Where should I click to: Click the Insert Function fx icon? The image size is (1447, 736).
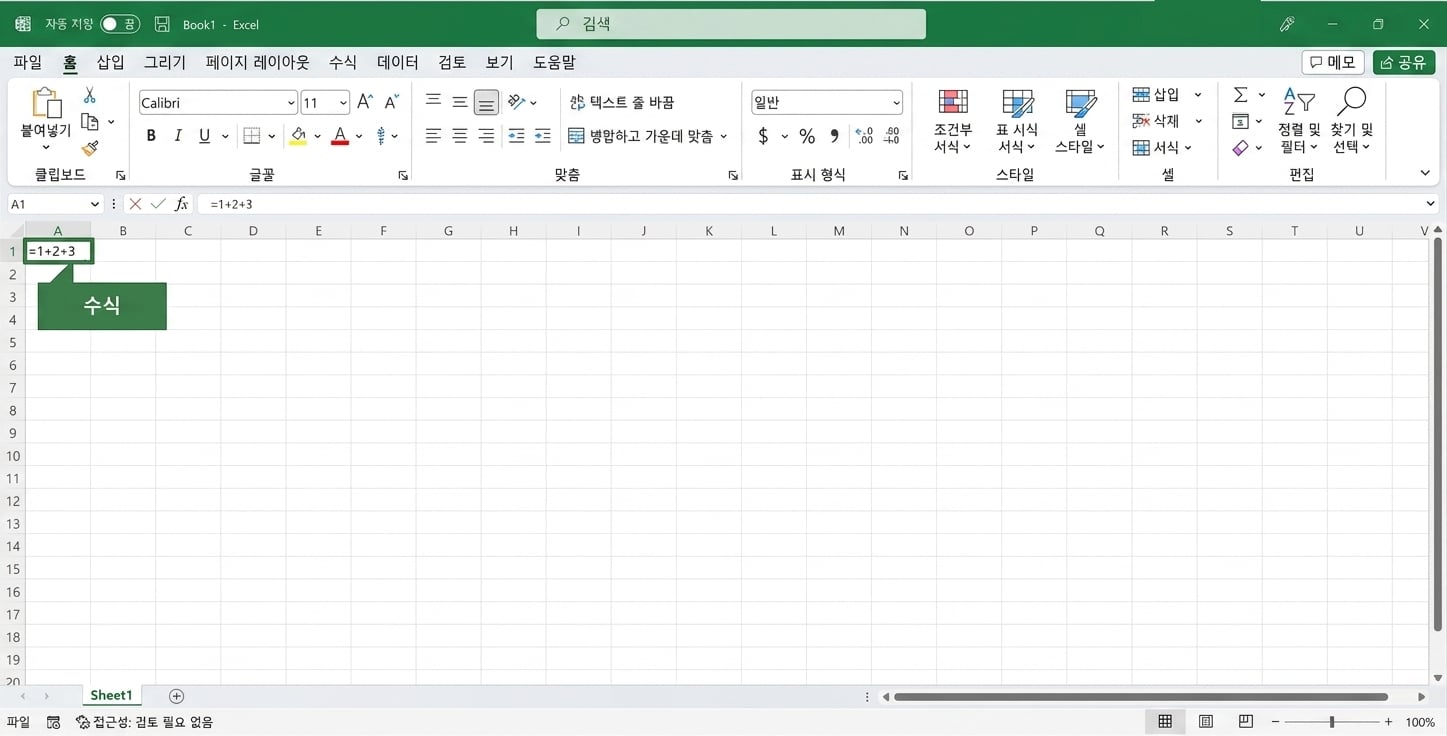pos(181,204)
